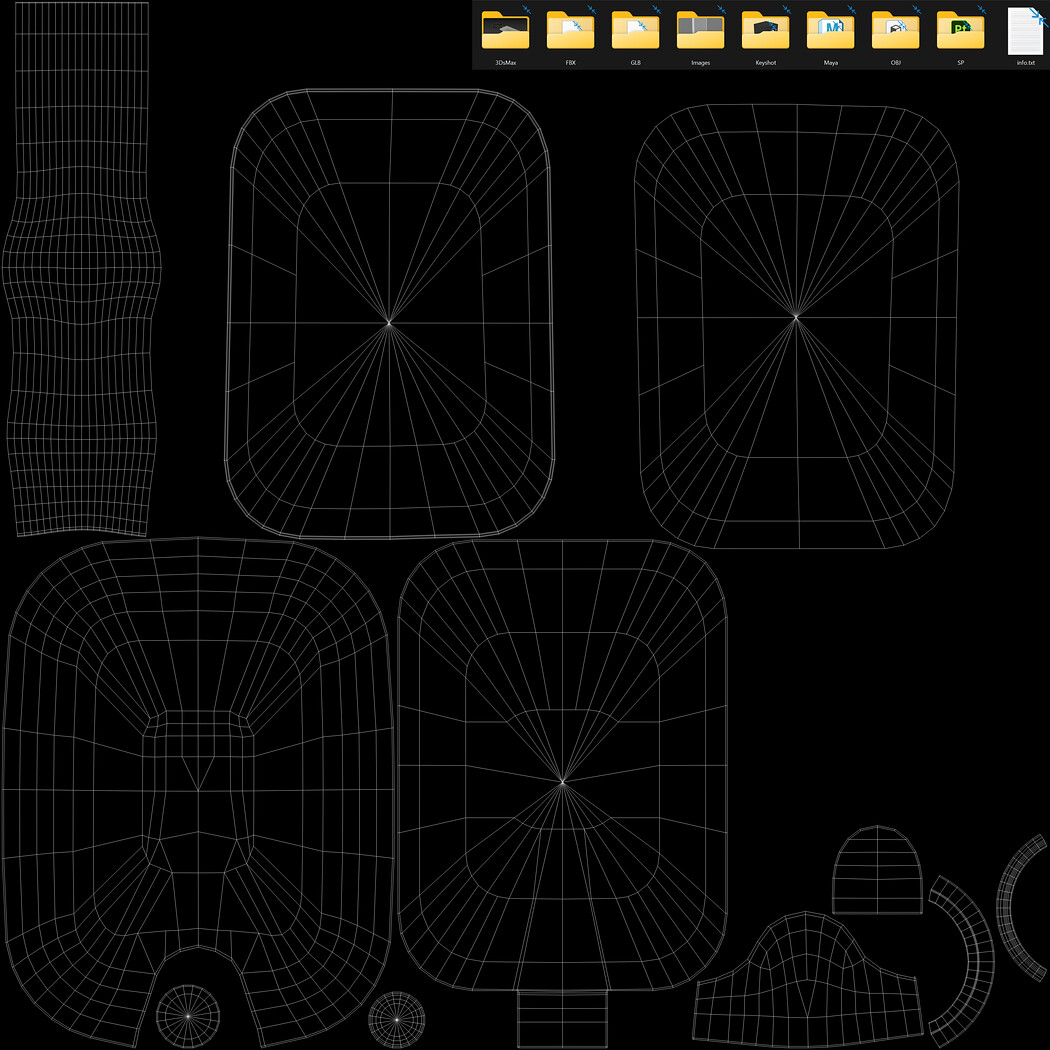The image size is (1050, 1050).
Task: Open the Keyshot folder icon
Action: coord(765,29)
